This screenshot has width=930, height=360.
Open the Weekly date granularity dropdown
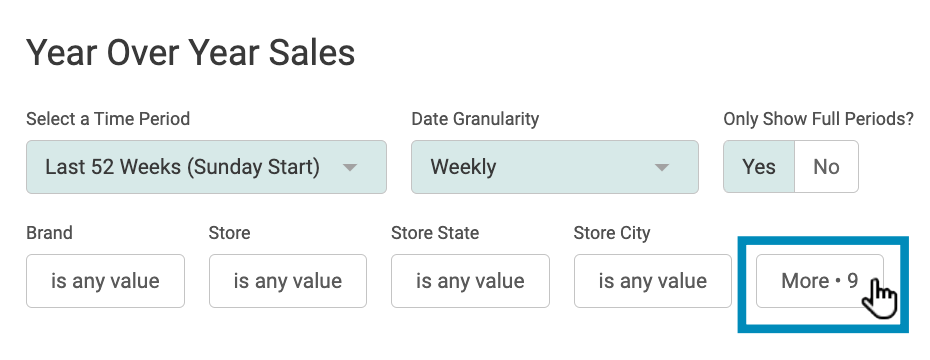[x=555, y=167]
